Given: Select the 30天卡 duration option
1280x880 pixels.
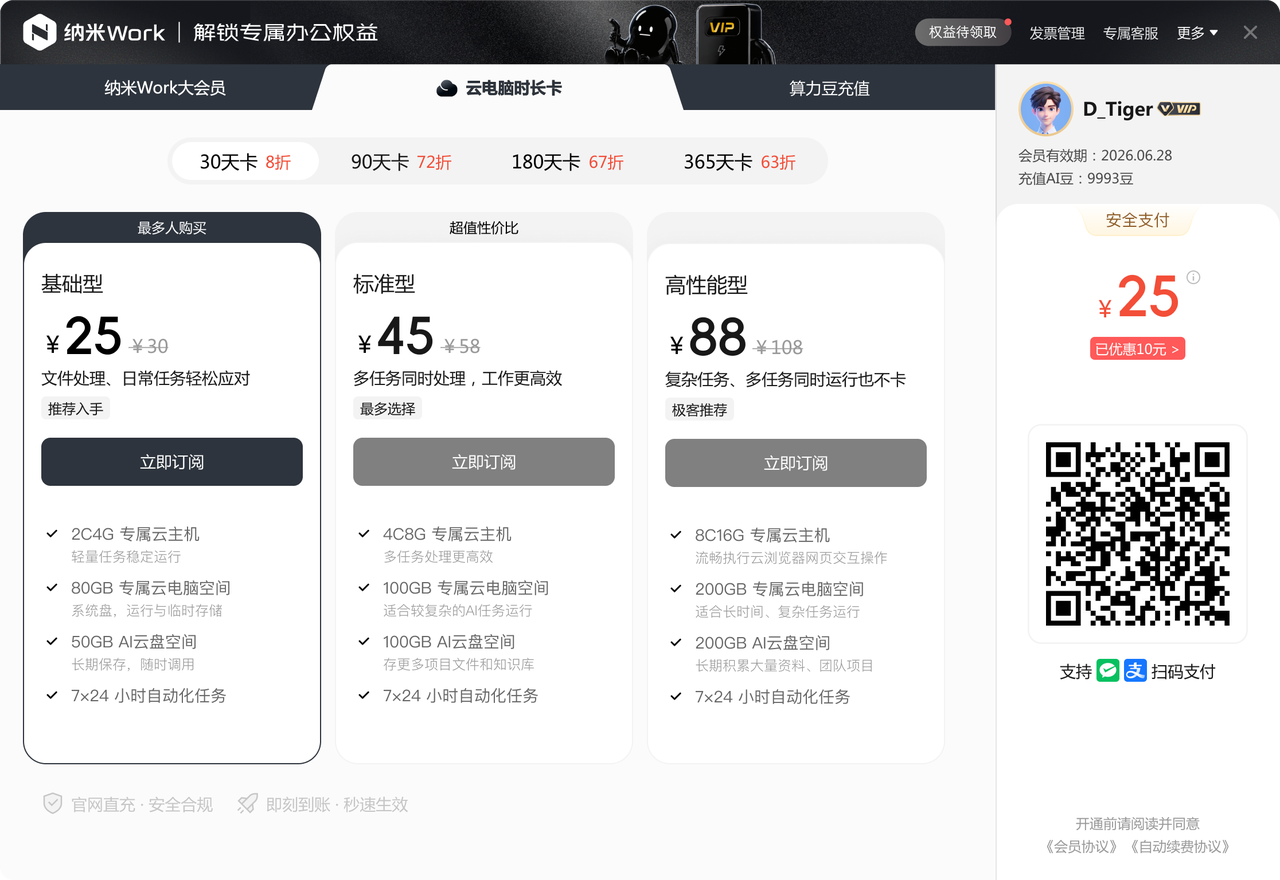Looking at the screenshot, I should point(245,161).
